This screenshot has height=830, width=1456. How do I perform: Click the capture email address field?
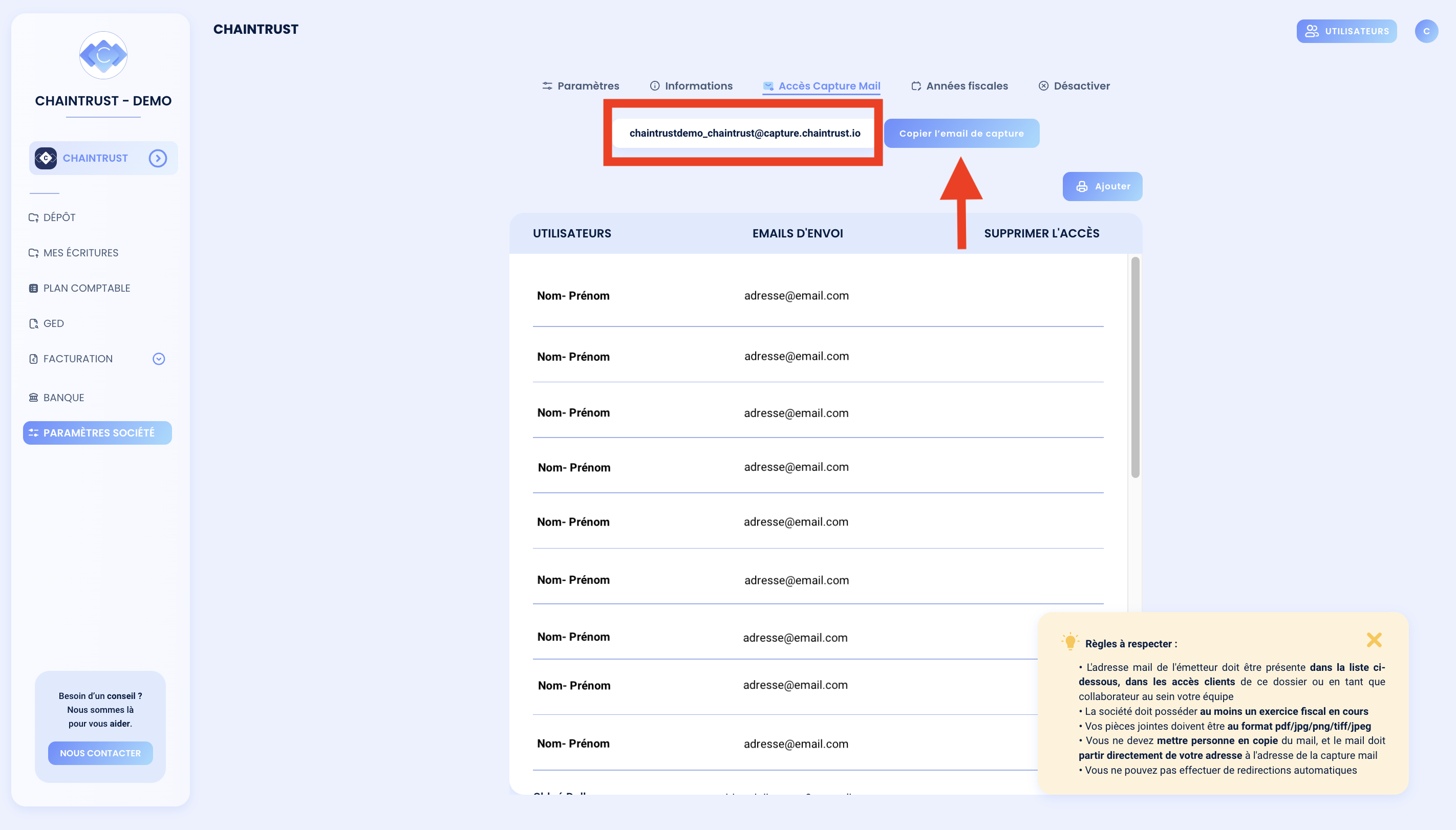[x=744, y=133]
